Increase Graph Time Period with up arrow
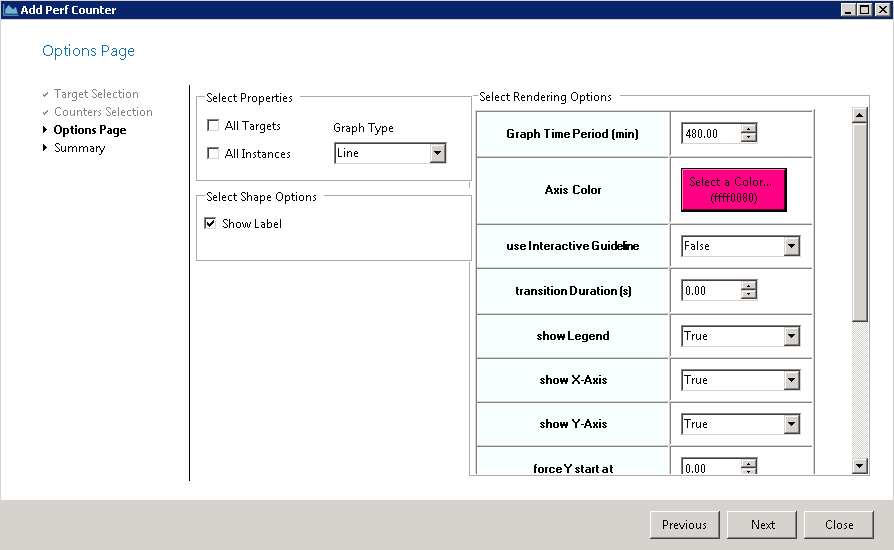The height and width of the screenshot is (550, 894). tap(749, 129)
